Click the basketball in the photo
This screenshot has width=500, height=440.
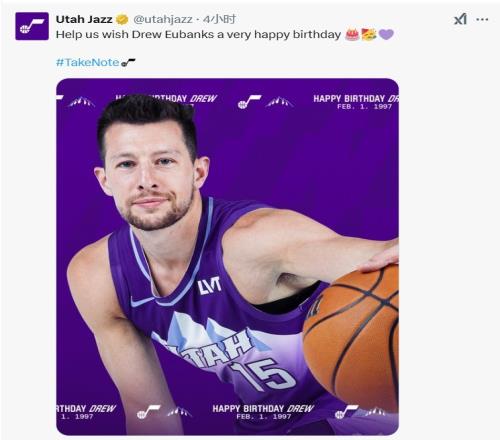click(x=351, y=337)
